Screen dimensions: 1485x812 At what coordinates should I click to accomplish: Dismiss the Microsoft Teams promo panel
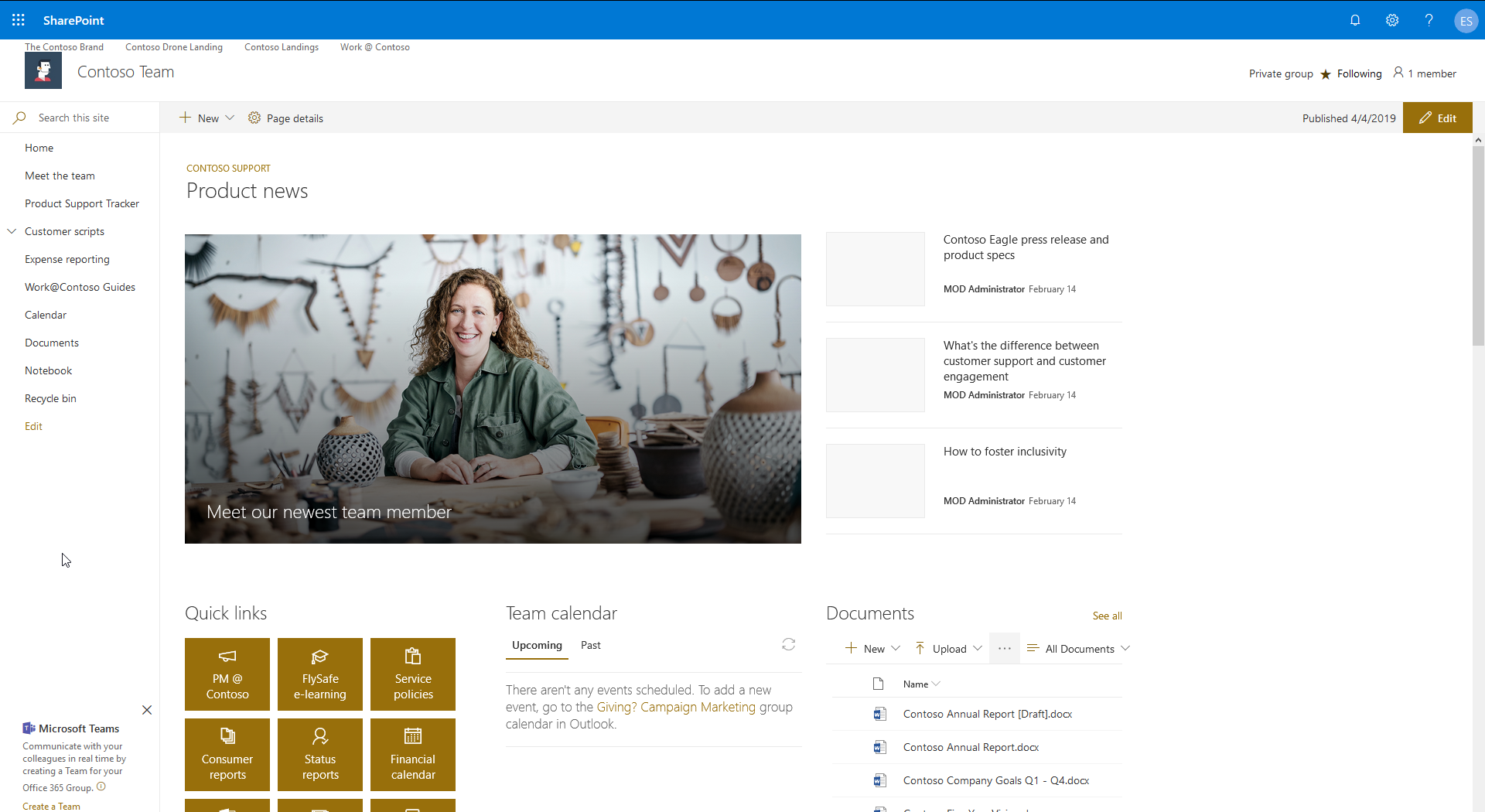pos(147,710)
